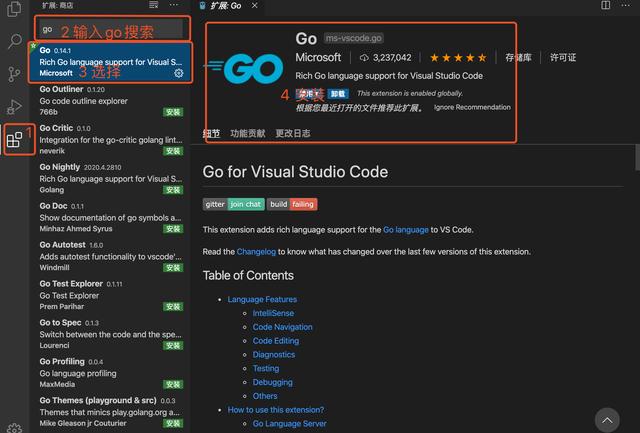Select the Go 0.14.1 extension entry
Viewport: 640px width, 433px height.
tap(110, 62)
